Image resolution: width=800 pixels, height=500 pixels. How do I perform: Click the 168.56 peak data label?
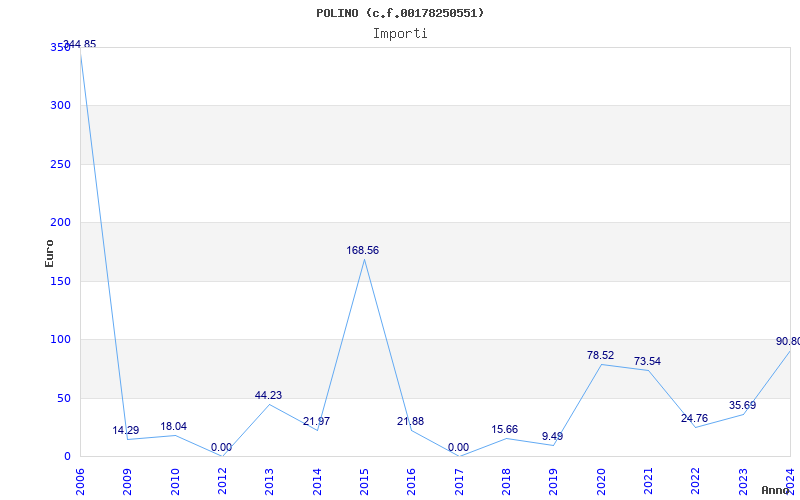(363, 251)
